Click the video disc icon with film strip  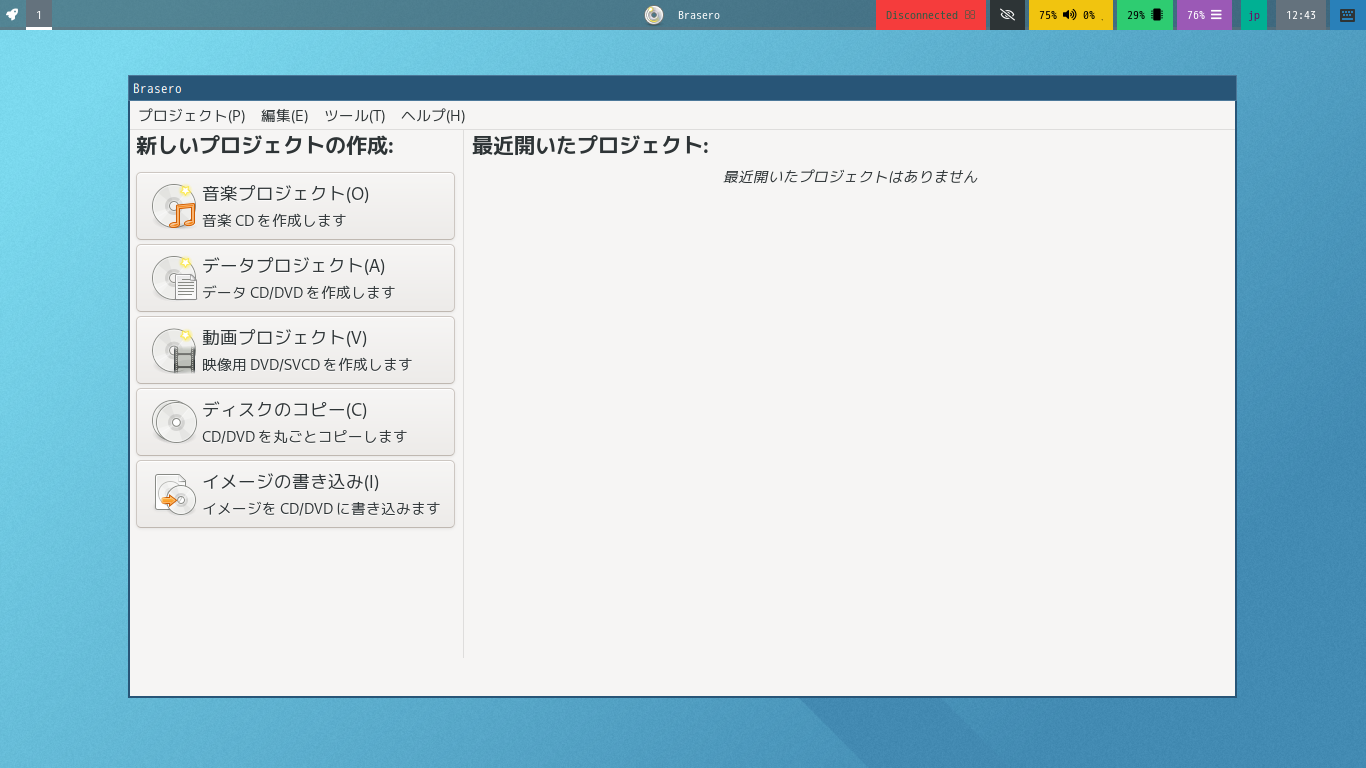(x=174, y=350)
